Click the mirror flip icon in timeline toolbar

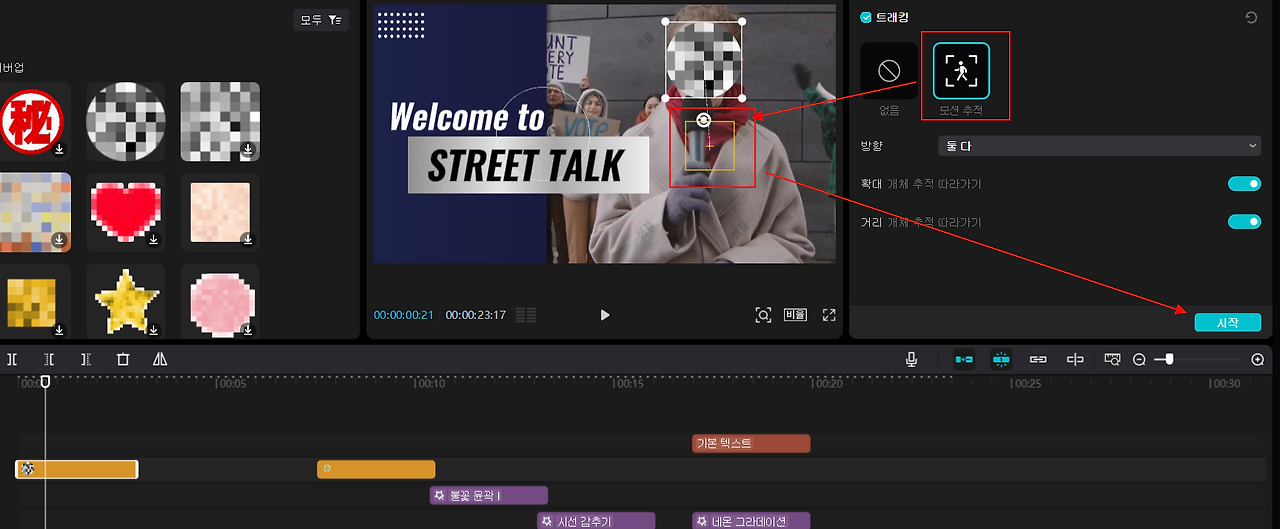pyautogui.click(x=160, y=359)
